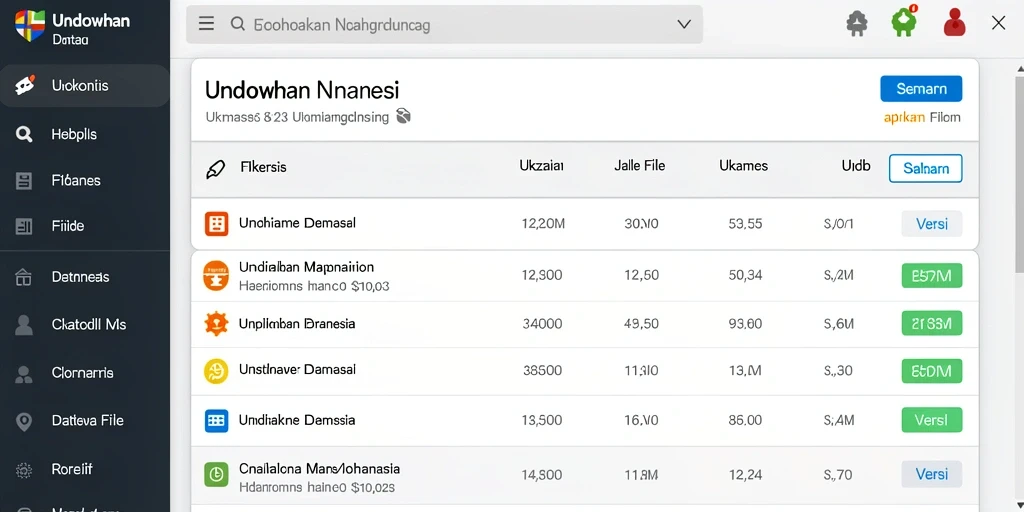
Task: Click the 12,20M value cell
Action: click(x=543, y=224)
